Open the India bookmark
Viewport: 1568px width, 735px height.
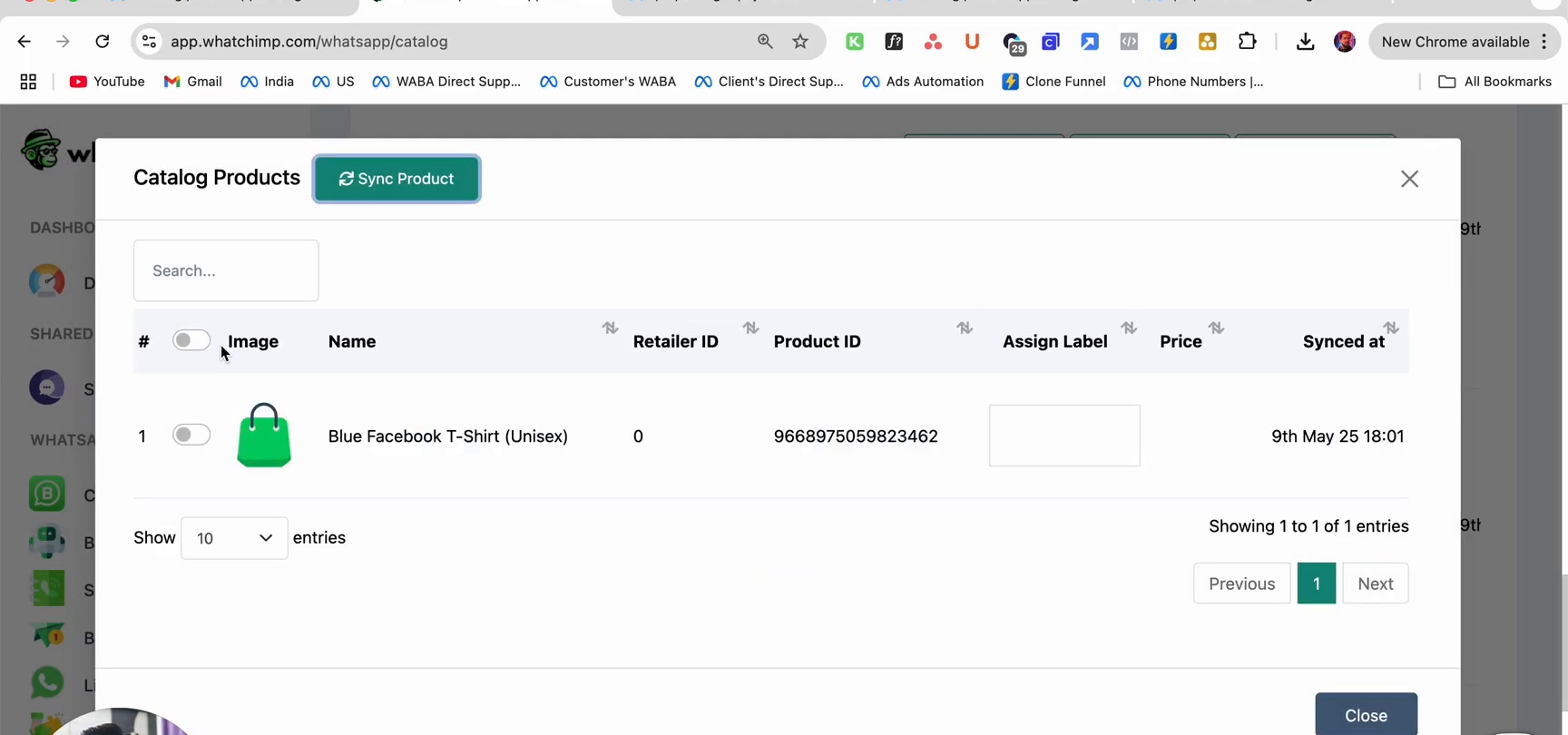(x=267, y=82)
